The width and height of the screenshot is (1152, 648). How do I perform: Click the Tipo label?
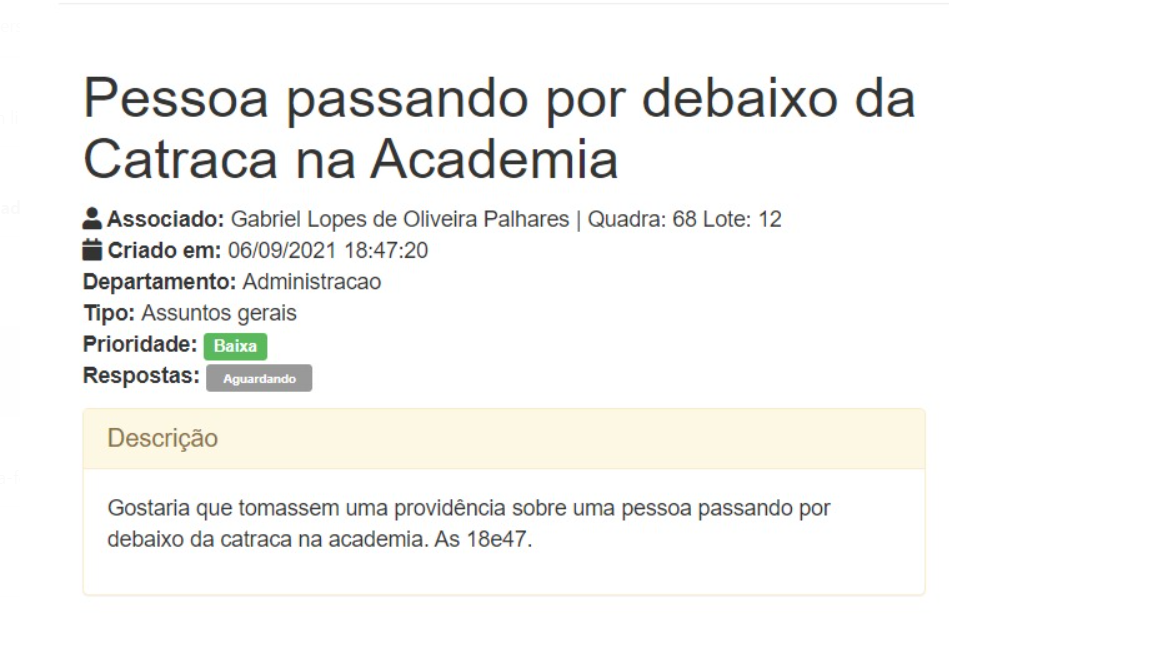pos(108,313)
